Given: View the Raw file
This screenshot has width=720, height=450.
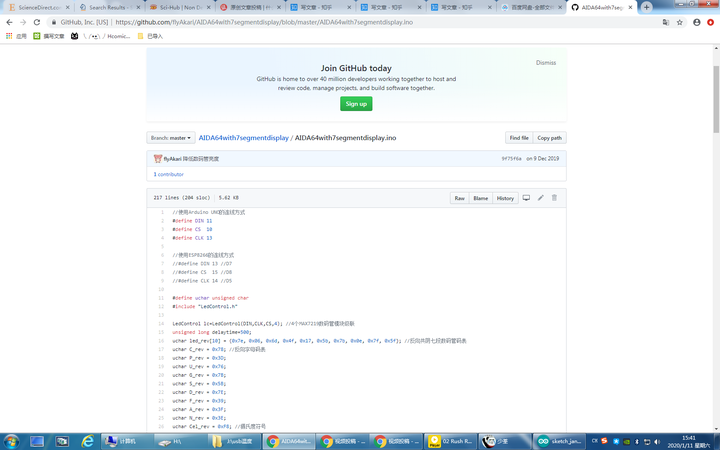Looking at the screenshot, I should [460, 198].
